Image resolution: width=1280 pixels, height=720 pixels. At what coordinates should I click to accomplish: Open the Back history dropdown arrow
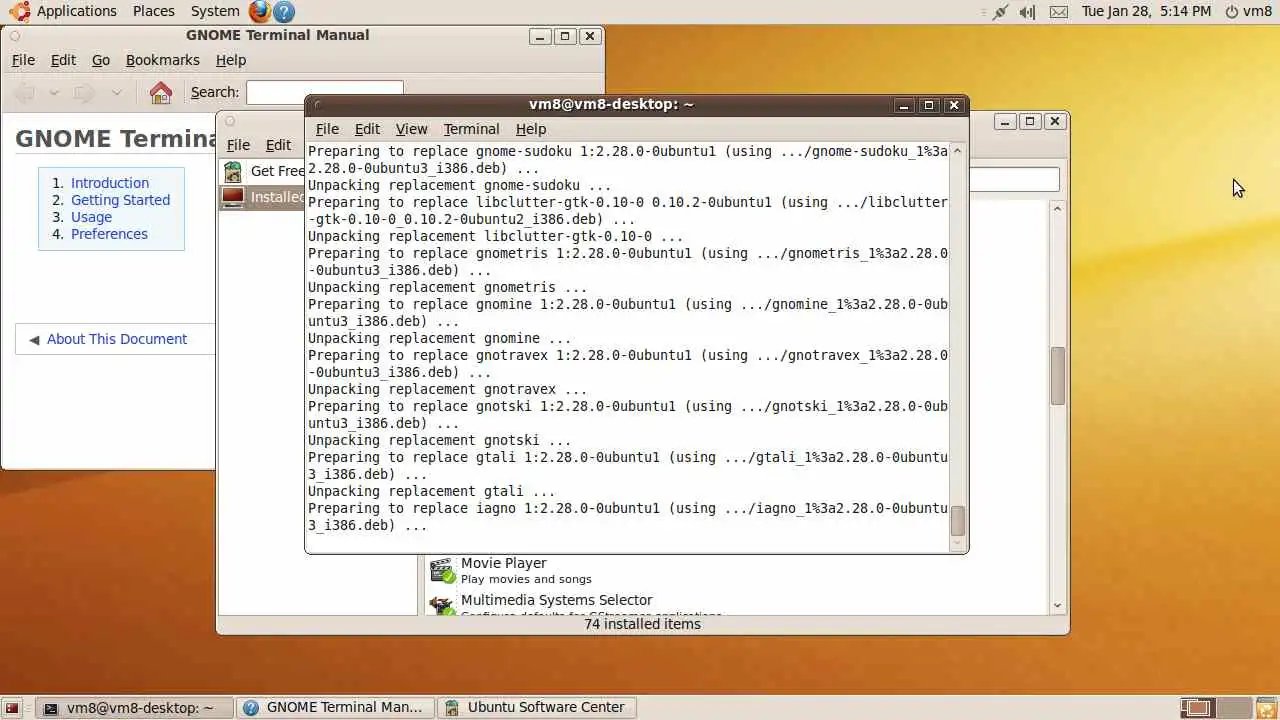54,93
